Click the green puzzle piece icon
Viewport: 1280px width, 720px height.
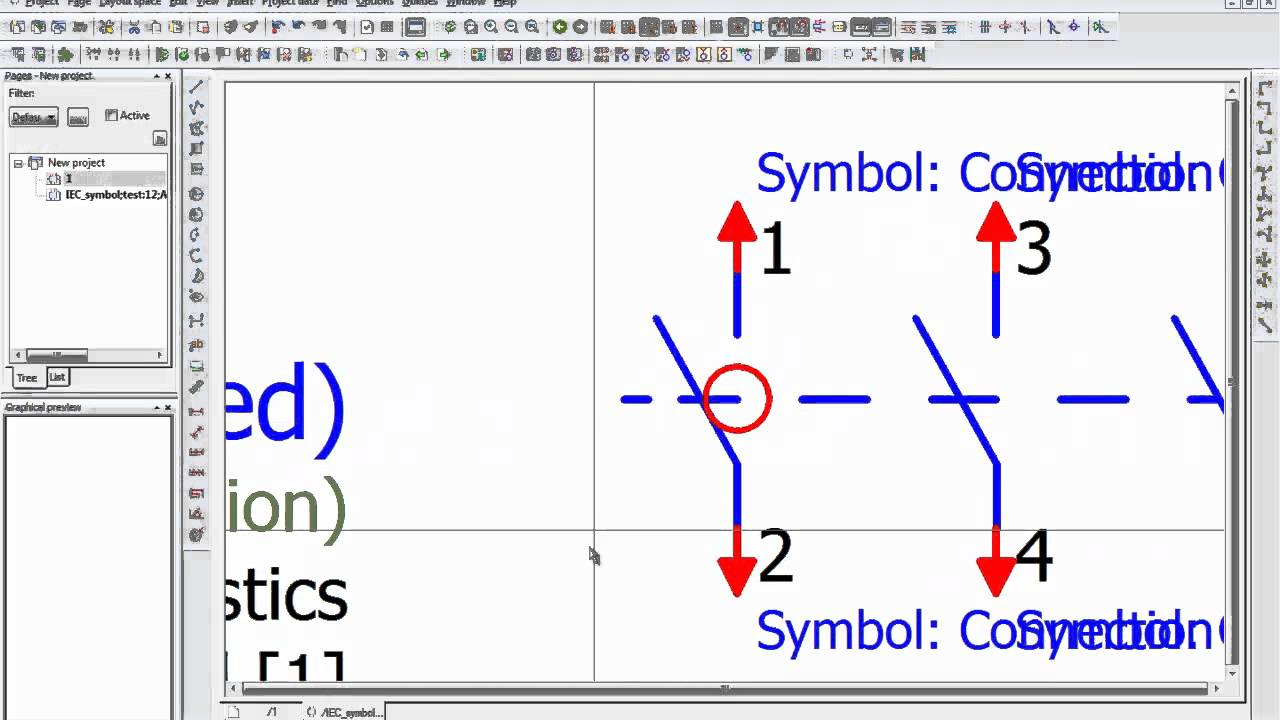[65, 54]
